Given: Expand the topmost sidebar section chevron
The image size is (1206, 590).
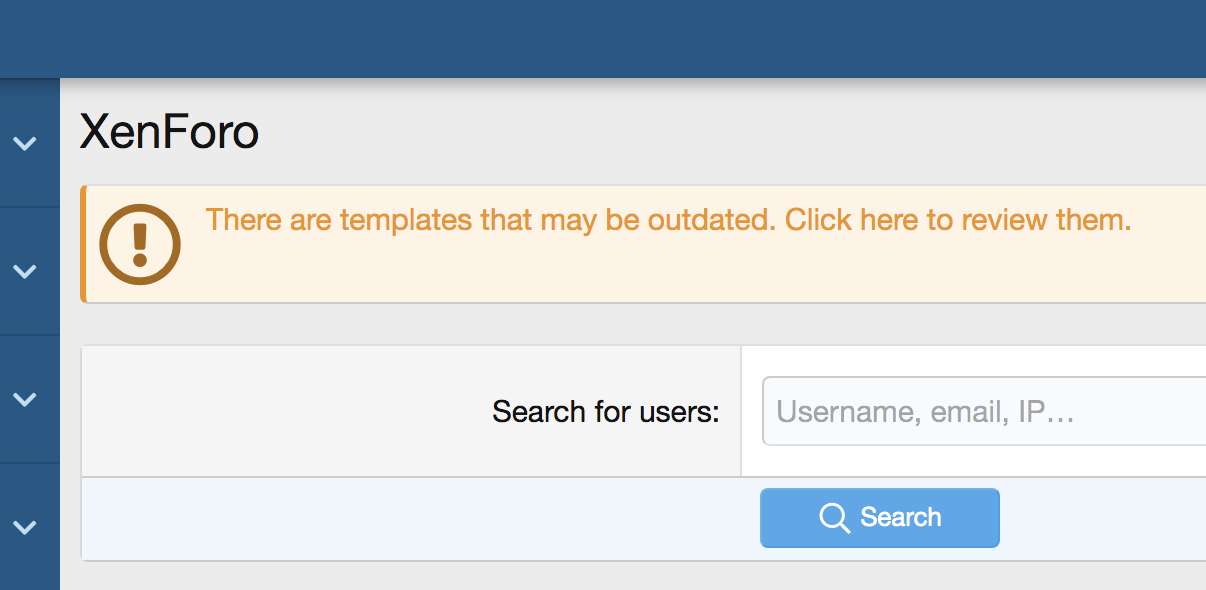Looking at the screenshot, I should [x=24, y=144].
